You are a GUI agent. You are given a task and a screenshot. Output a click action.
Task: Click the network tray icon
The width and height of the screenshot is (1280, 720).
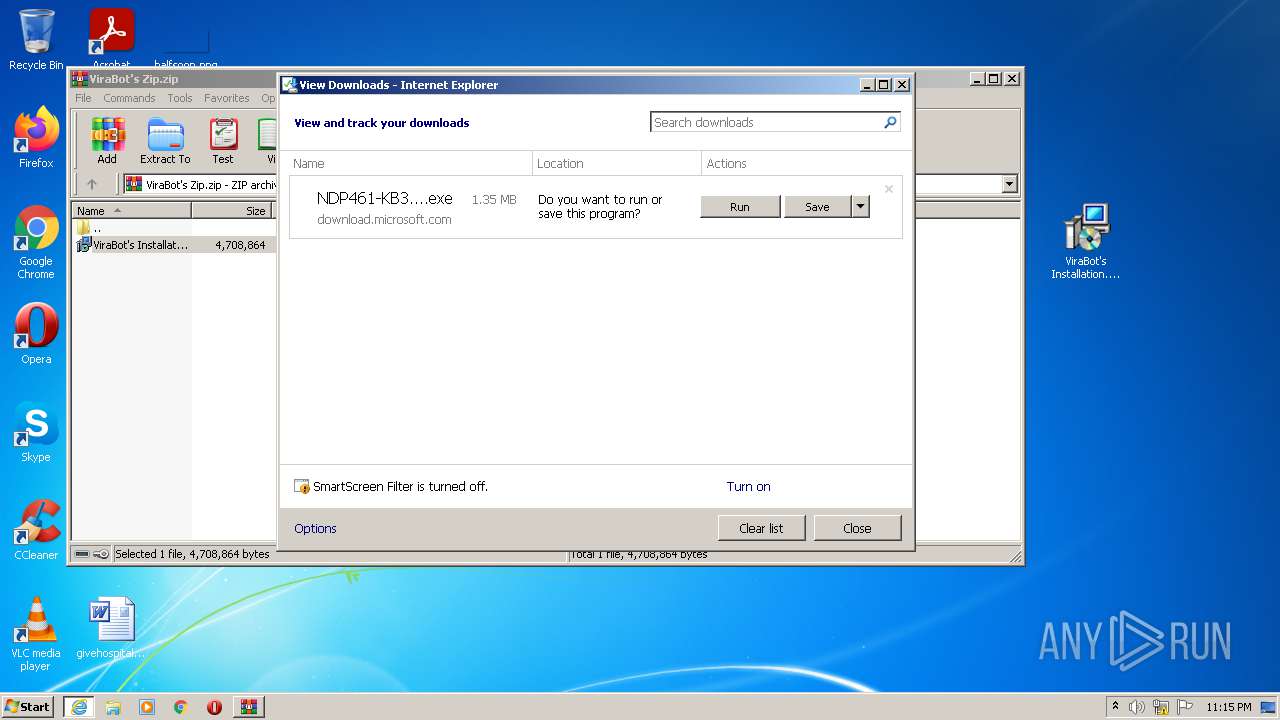tap(1161, 707)
